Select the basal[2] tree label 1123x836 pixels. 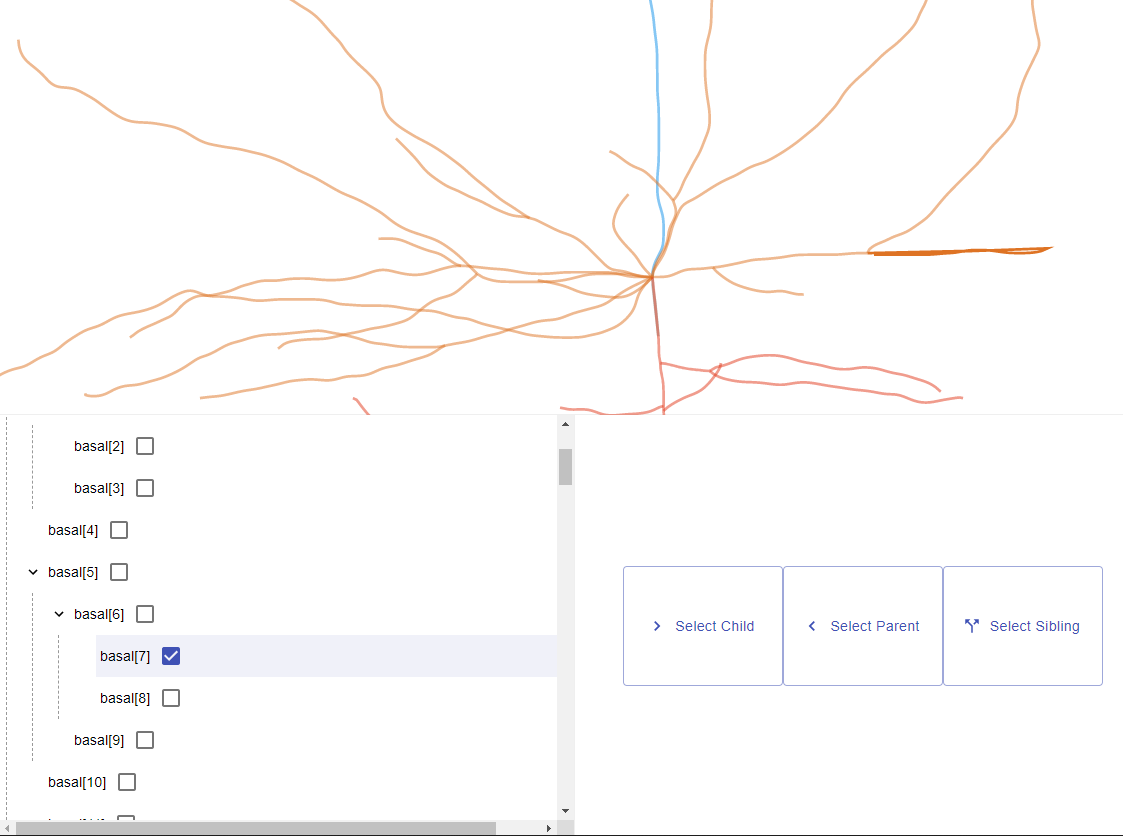(99, 446)
